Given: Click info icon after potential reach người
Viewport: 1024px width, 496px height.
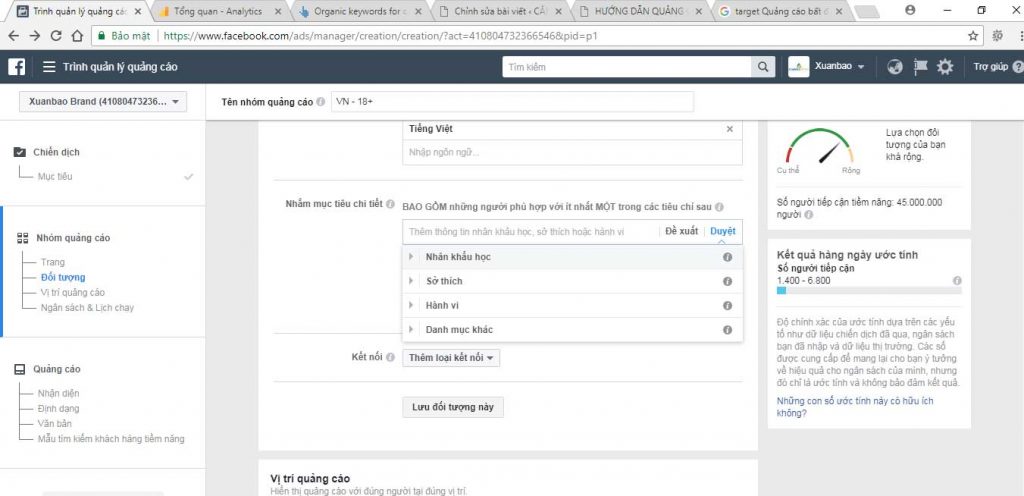Looking at the screenshot, I should (809, 214).
